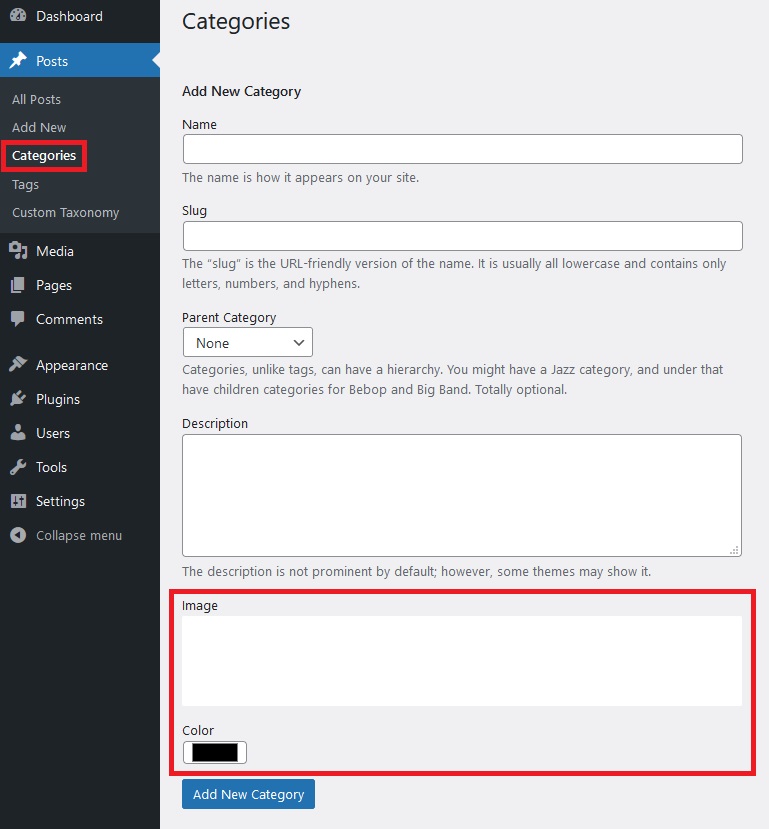Open the Custom Taxonomy submenu item
The height and width of the screenshot is (829, 769).
pyautogui.click(x=65, y=212)
